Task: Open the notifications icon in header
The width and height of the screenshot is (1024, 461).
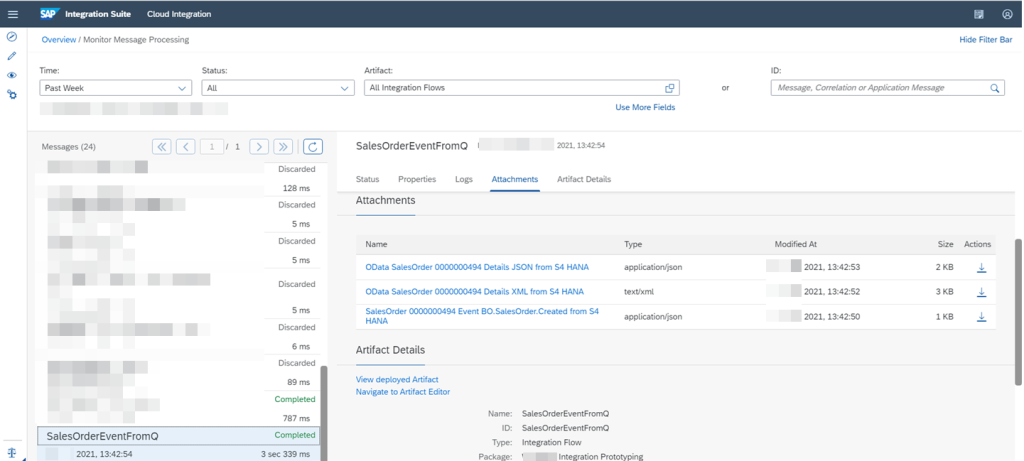Action: point(978,14)
